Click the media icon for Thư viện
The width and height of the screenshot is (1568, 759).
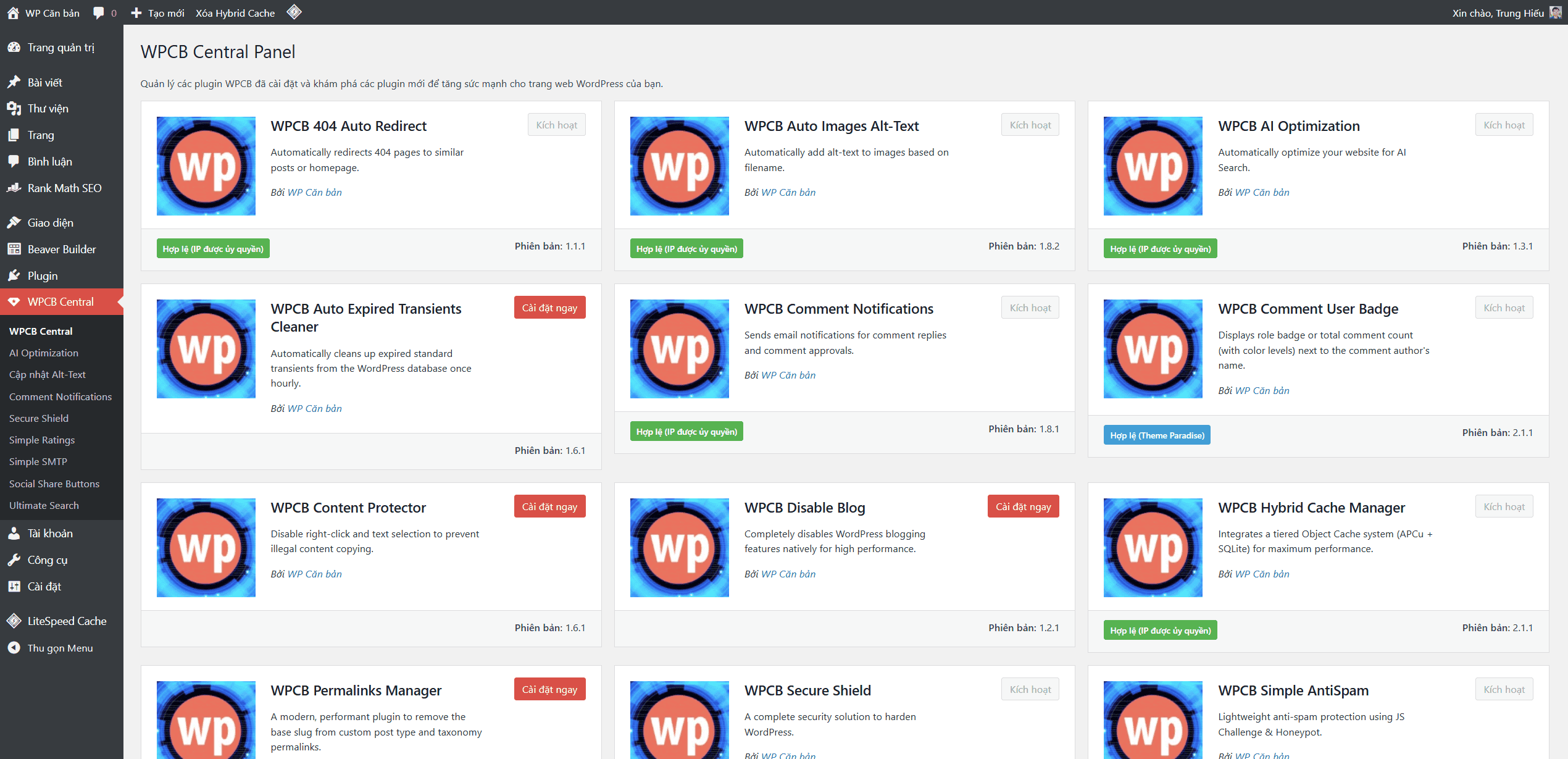tap(14, 109)
